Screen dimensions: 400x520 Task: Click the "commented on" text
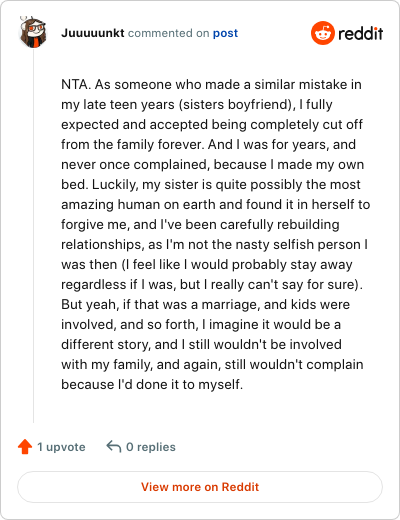coord(168,33)
